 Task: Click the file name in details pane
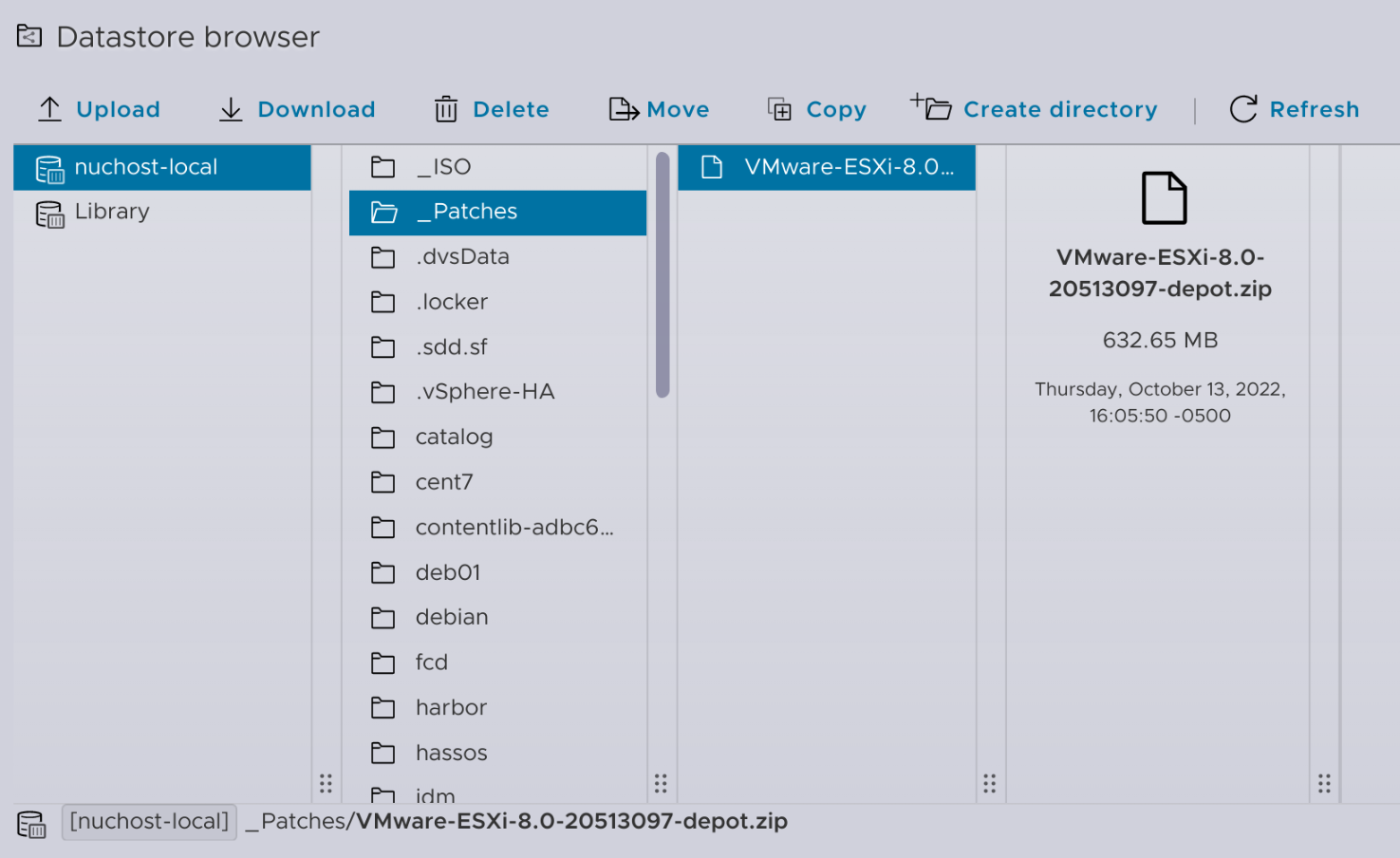(x=1160, y=273)
